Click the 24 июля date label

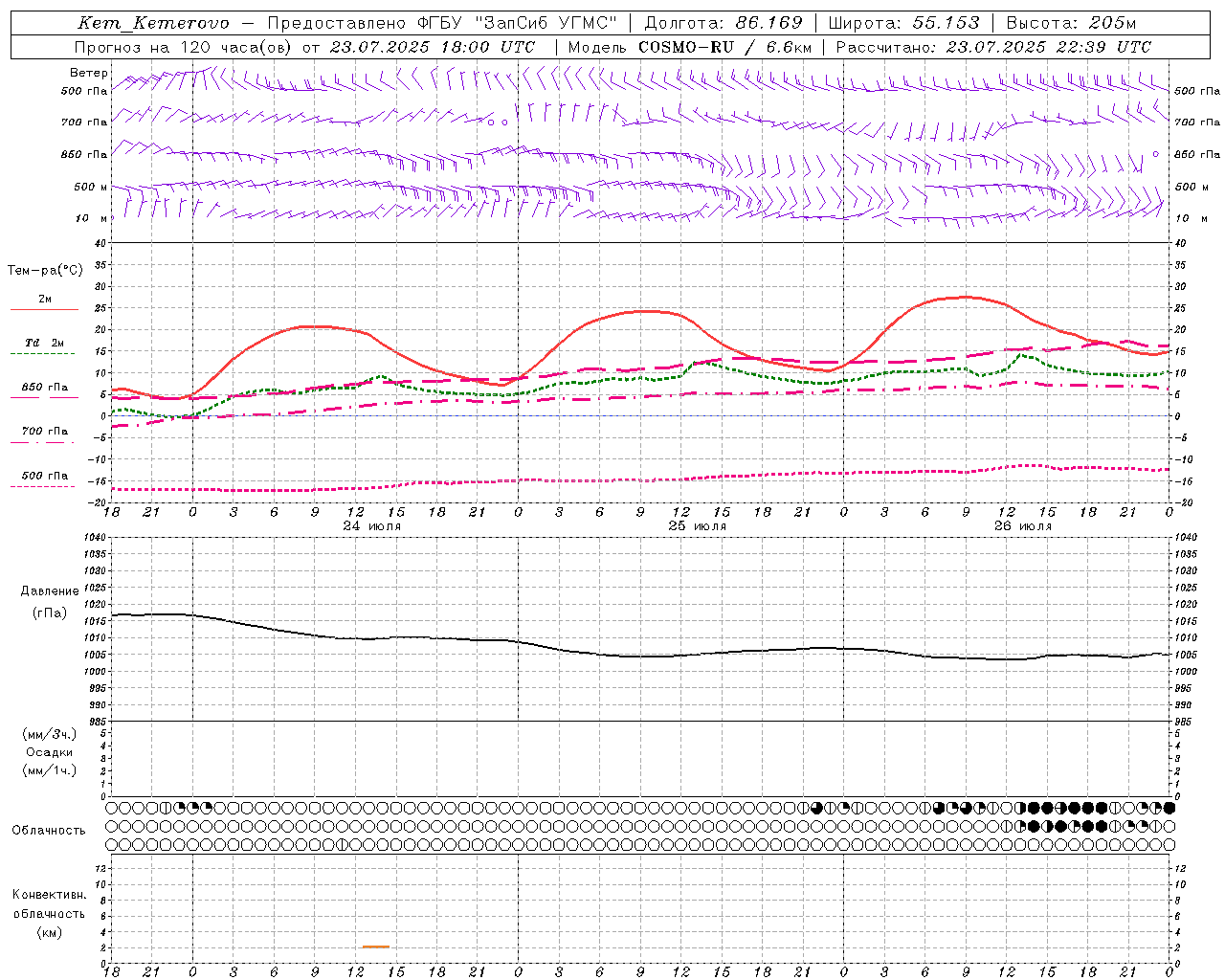coord(372,526)
